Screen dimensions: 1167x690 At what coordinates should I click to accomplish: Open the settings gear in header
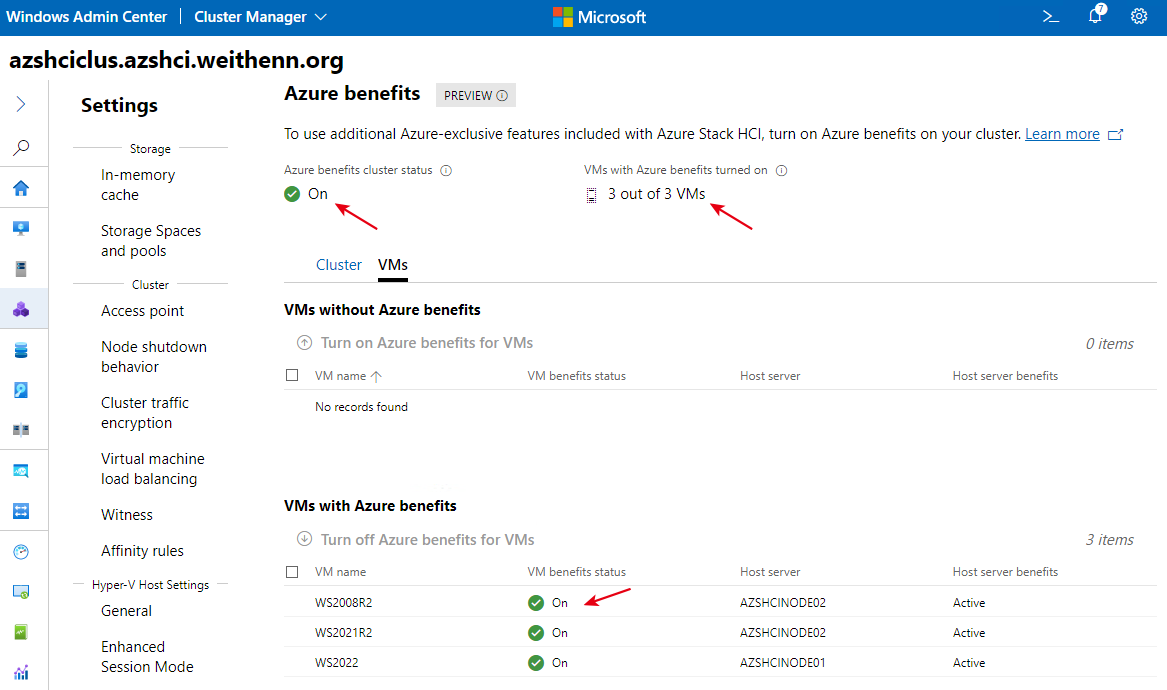click(1139, 16)
